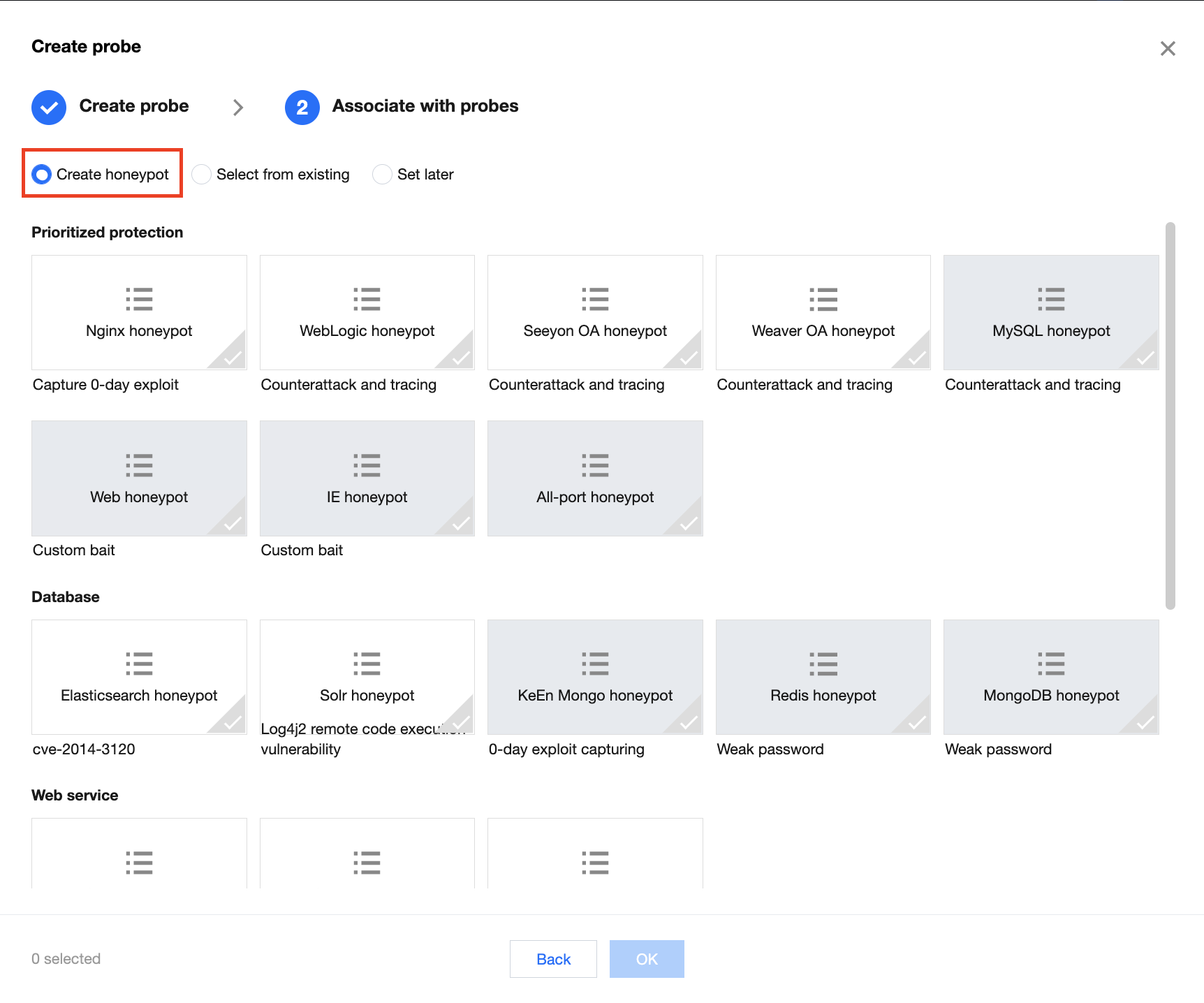Viewport: 1204px width, 1003px height.
Task: Click the honeypot list vertical scrollbar
Action: click(1170, 416)
